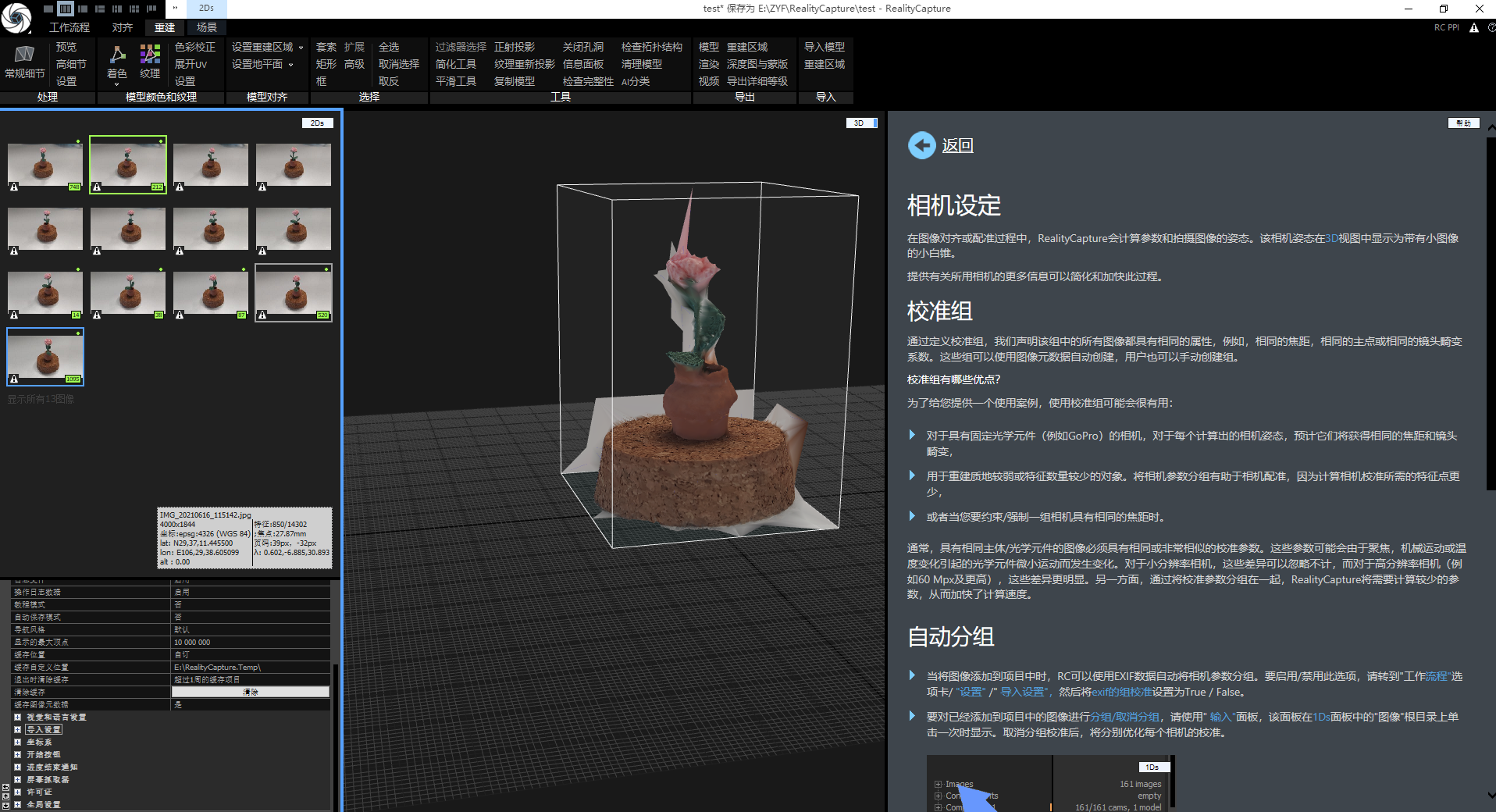This screenshot has width=1496, height=812.
Task: Toggle the 自动保存模式 value field
Action: pyautogui.click(x=251, y=617)
